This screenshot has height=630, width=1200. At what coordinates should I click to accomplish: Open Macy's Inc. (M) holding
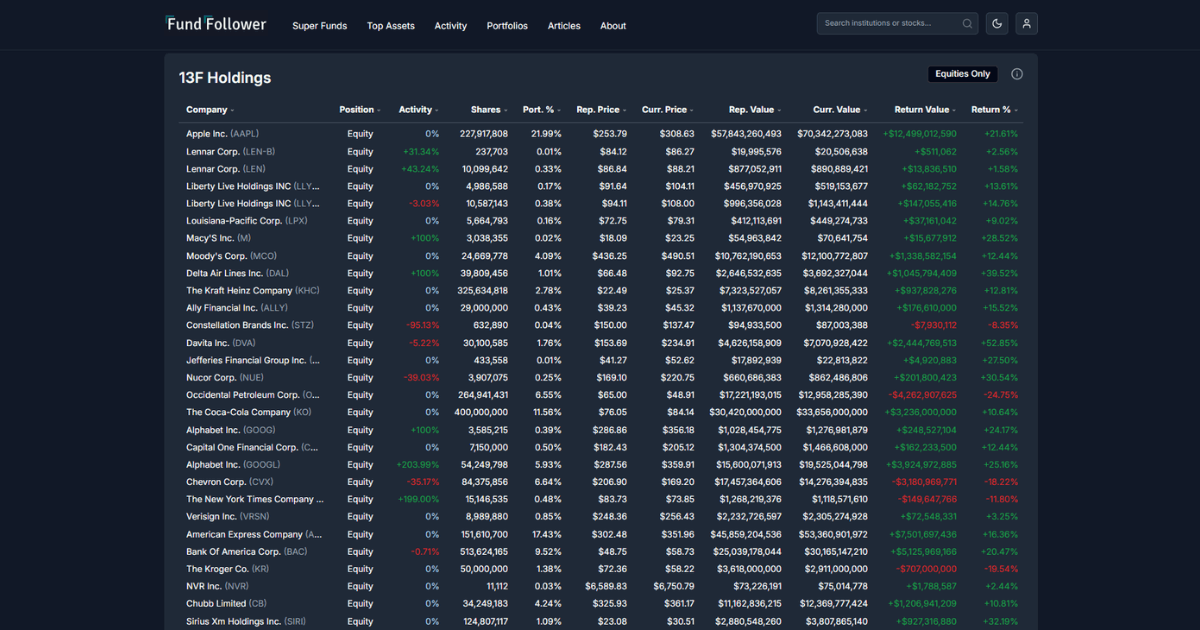[x=218, y=238]
